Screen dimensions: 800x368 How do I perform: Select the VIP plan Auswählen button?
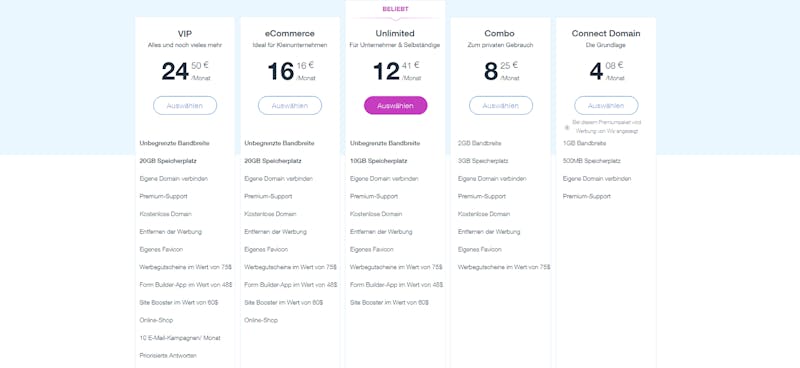185,106
